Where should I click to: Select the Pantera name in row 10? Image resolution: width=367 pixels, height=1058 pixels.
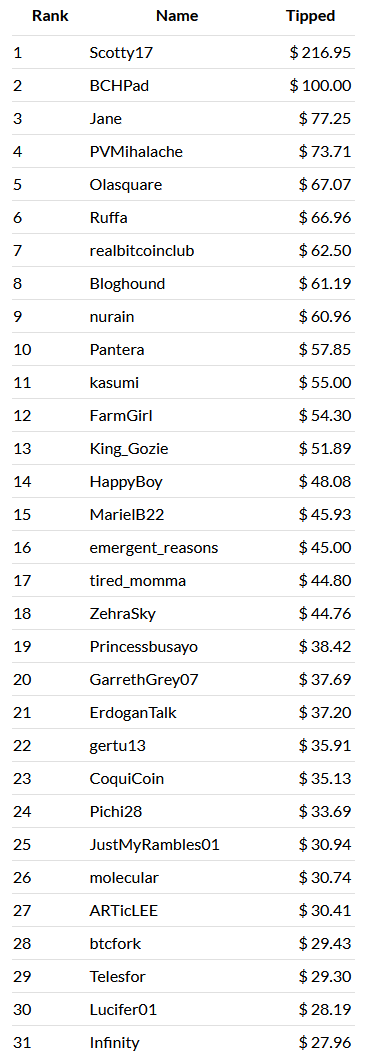pos(117,350)
